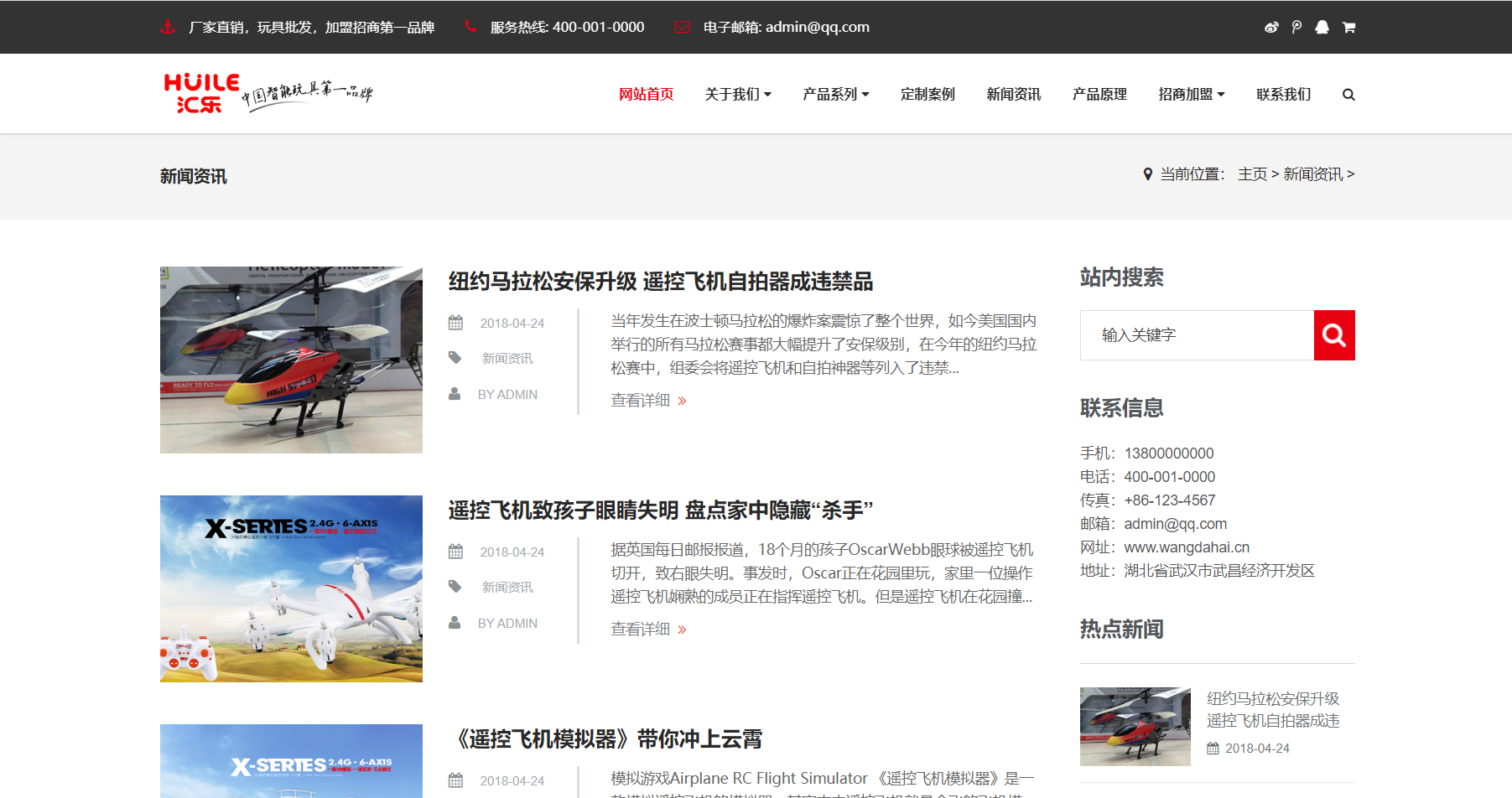The width and height of the screenshot is (1512, 798).
Task: Expand the 招商加盟 dropdown menu
Action: point(1192,95)
